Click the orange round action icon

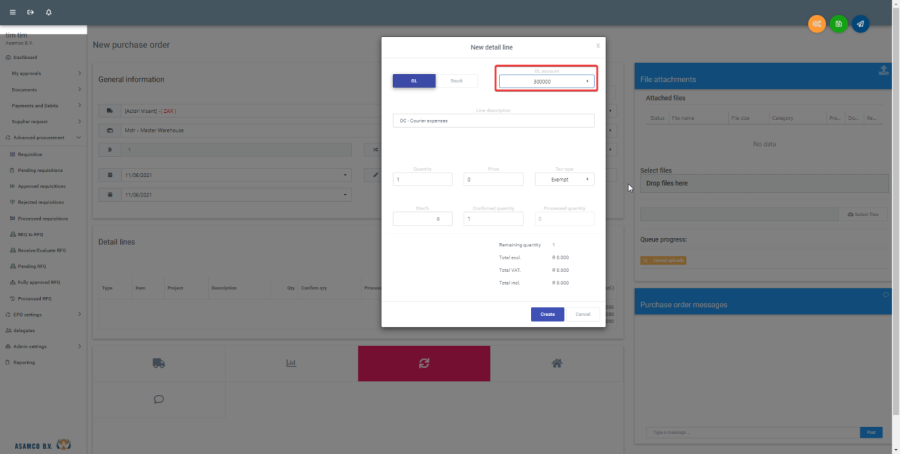pos(817,23)
